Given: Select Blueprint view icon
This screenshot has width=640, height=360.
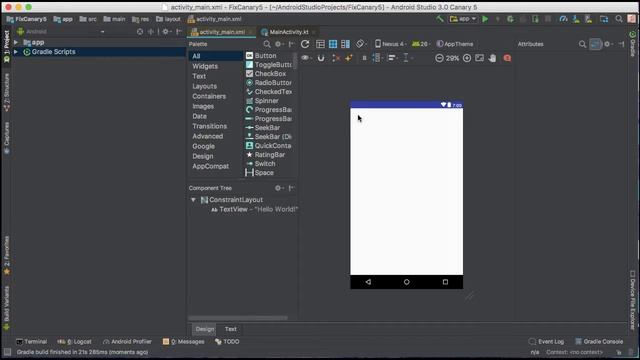Looking at the screenshot, I should point(333,44).
